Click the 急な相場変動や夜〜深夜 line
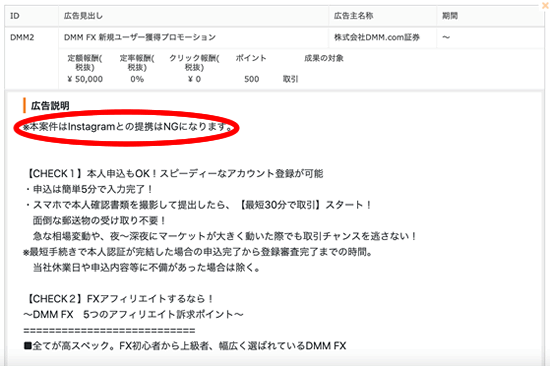The image size is (550, 366). (x=224, y=236)
